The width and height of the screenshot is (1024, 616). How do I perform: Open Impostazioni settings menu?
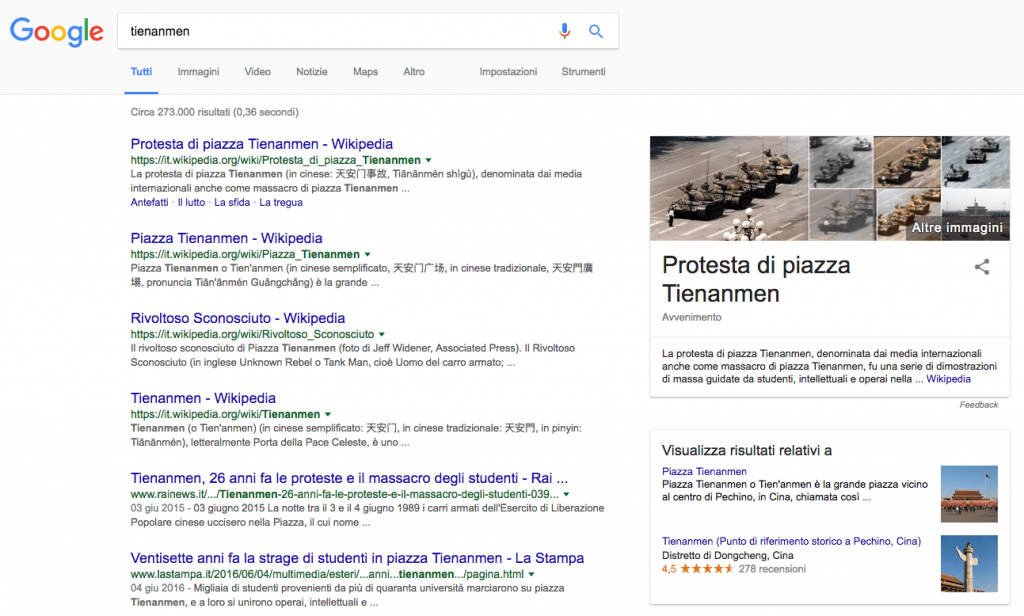508,72
